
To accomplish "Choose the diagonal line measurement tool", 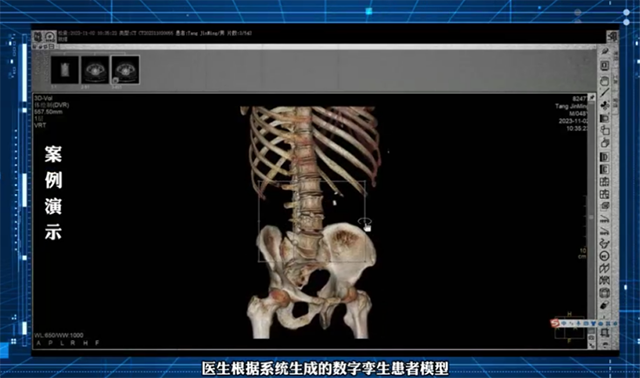I will point(604,92).
